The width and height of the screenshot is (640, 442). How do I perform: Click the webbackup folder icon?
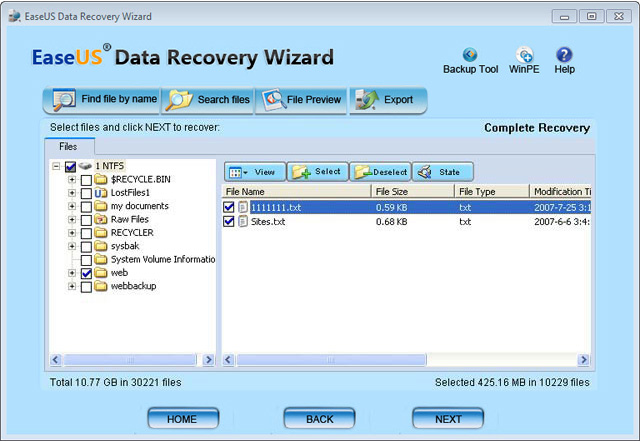[x=100, y=286]
